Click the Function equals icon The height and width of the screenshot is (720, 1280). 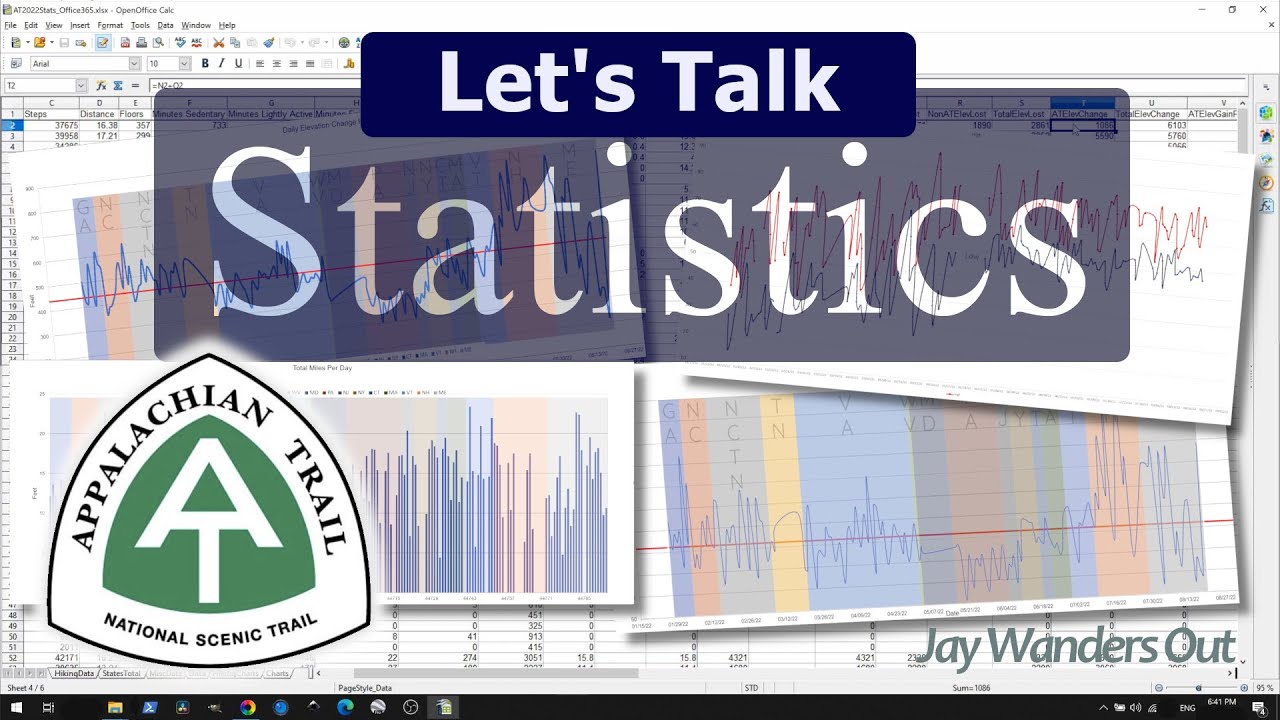coord(136,86)
